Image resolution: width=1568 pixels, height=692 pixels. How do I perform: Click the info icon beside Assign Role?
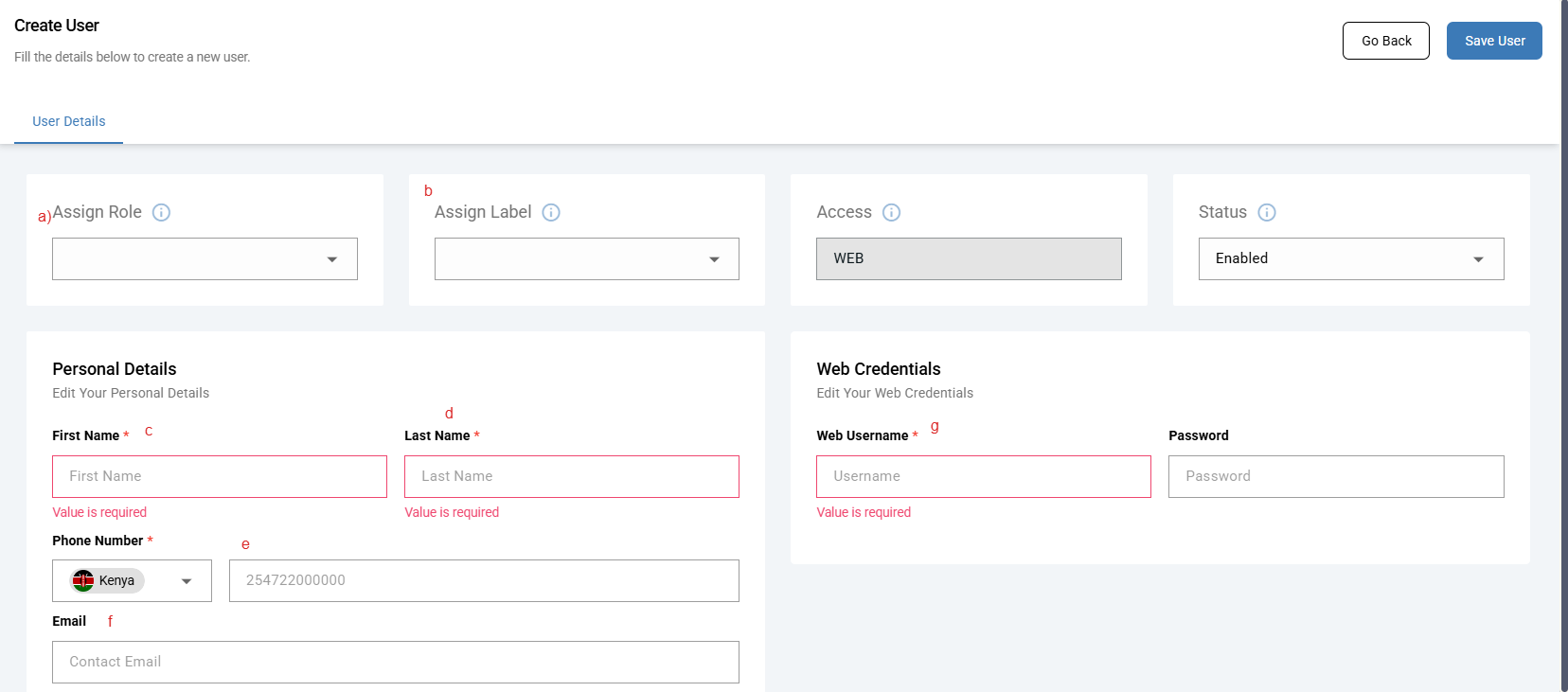point(161,212)
